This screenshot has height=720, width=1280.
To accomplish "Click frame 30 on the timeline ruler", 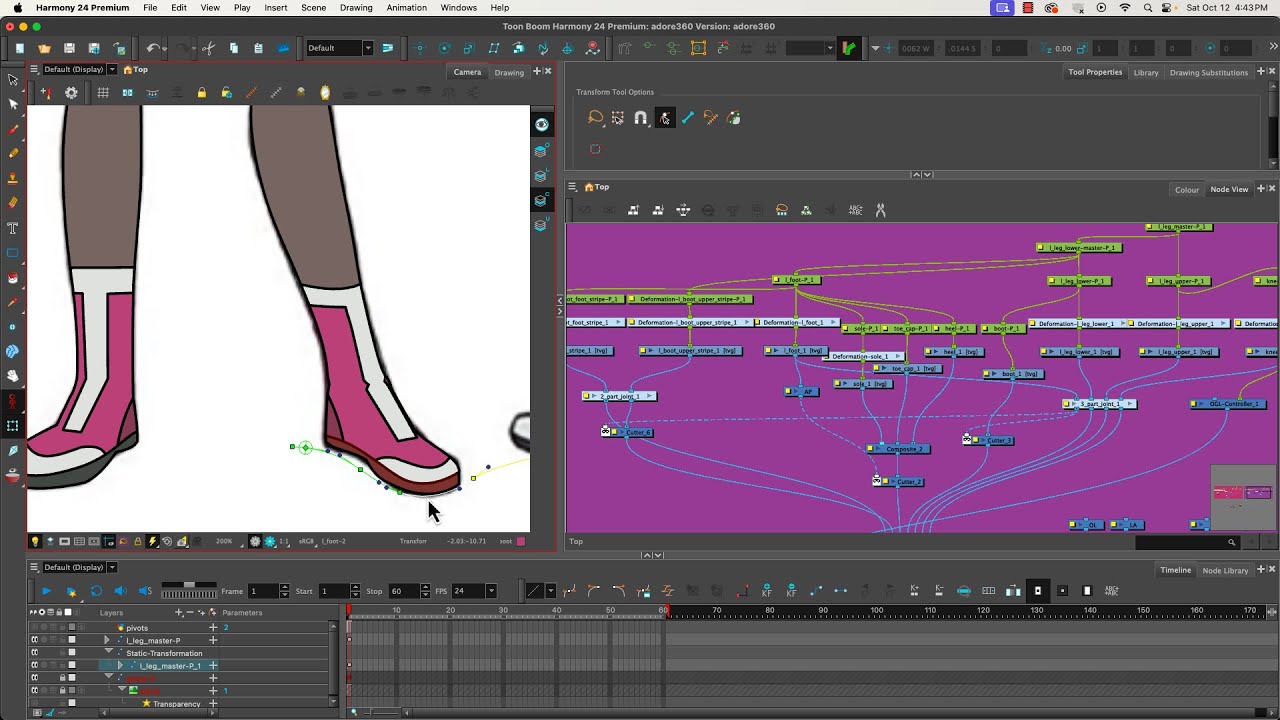I will tap(504, 610).
